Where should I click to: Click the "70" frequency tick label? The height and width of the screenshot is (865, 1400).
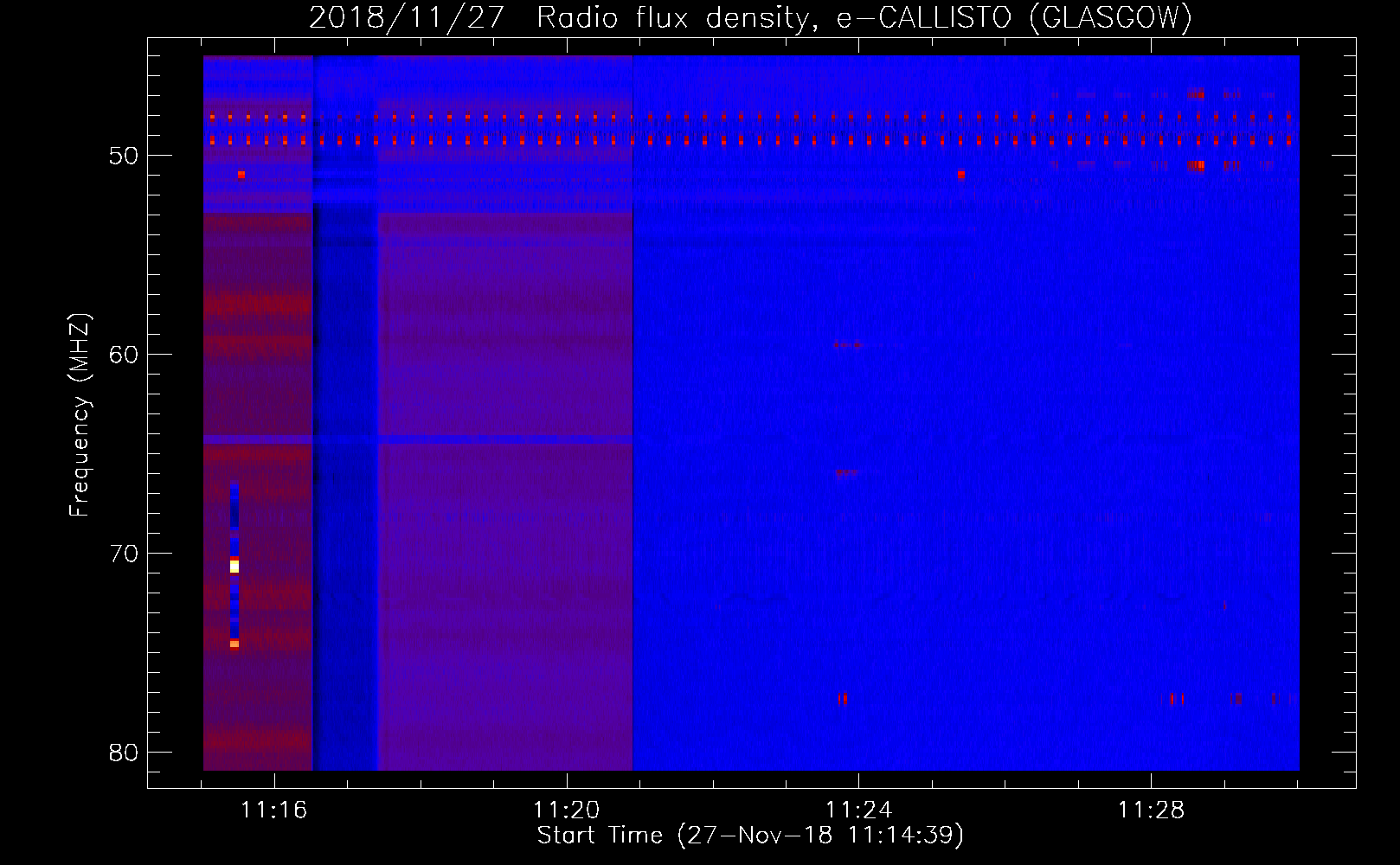[124, 554]
